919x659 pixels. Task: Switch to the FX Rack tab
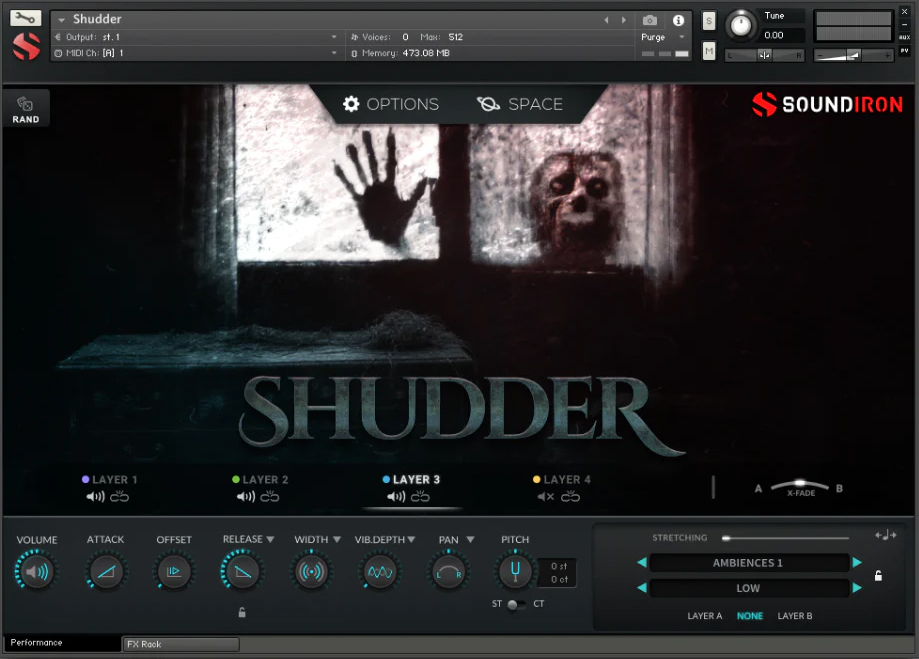click(x=181, y=644)
